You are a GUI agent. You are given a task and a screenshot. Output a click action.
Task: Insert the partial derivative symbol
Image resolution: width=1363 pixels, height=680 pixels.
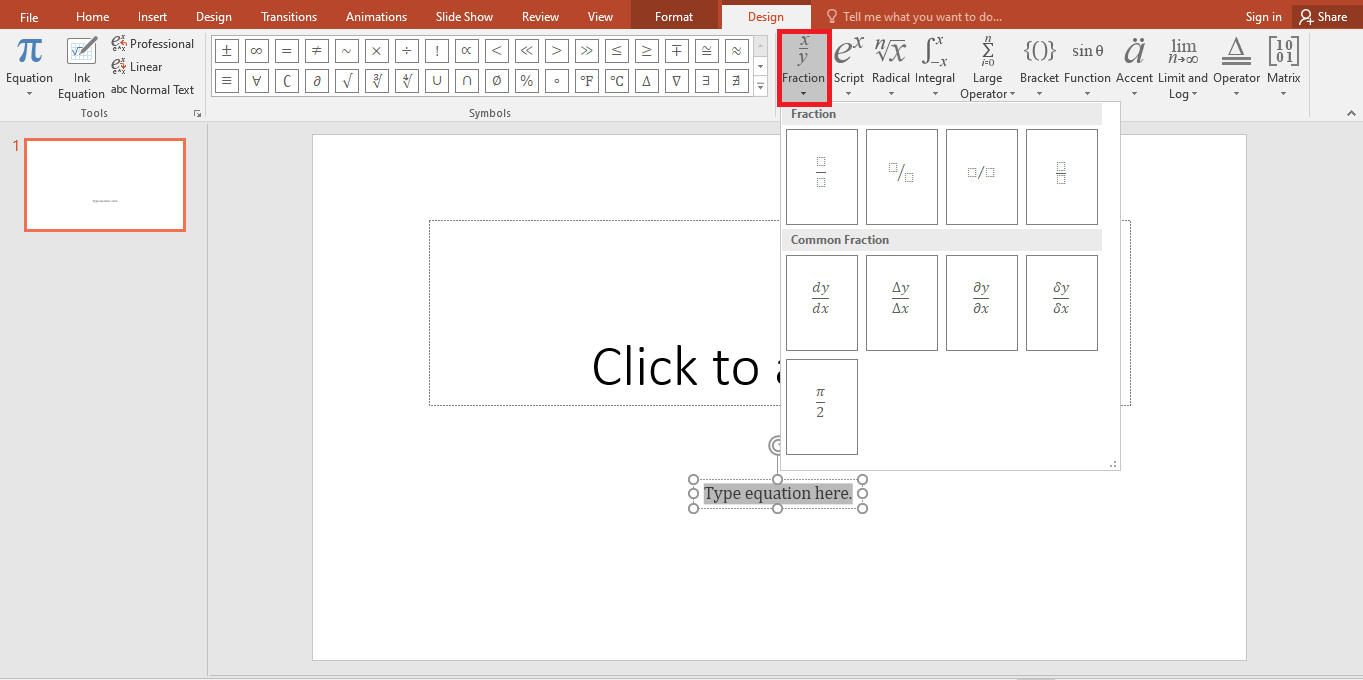316,81
